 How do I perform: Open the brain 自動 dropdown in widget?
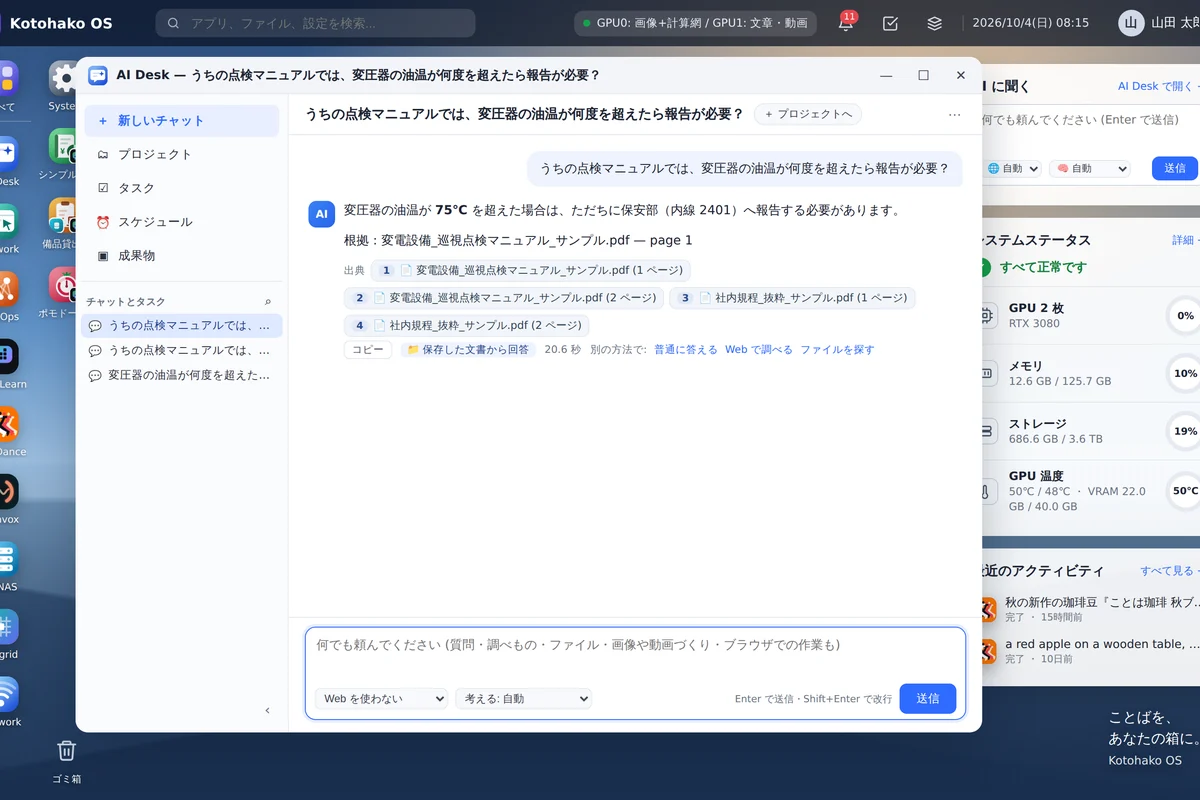coord(1089,169)
